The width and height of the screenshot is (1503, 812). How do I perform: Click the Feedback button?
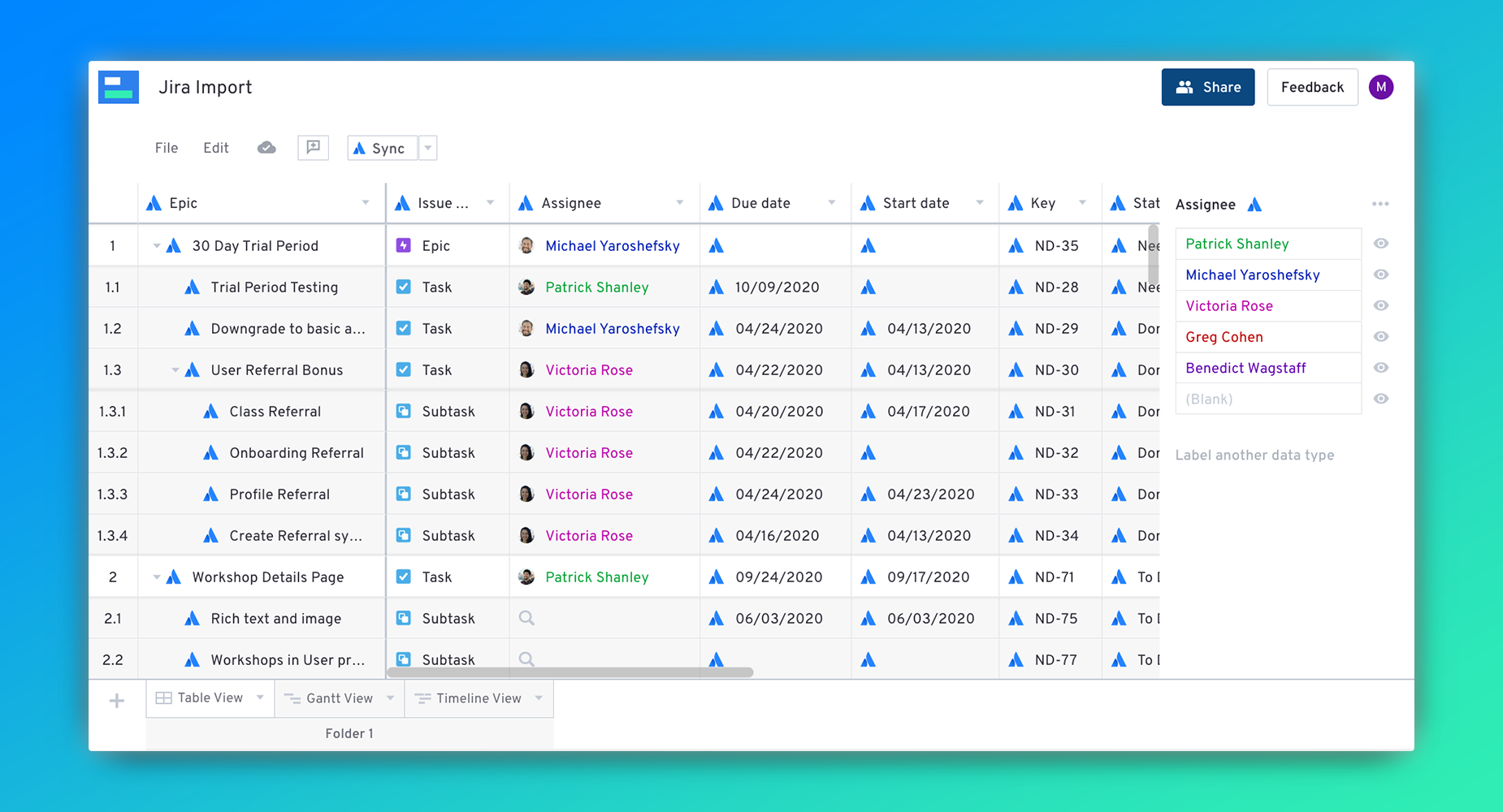1311,87
